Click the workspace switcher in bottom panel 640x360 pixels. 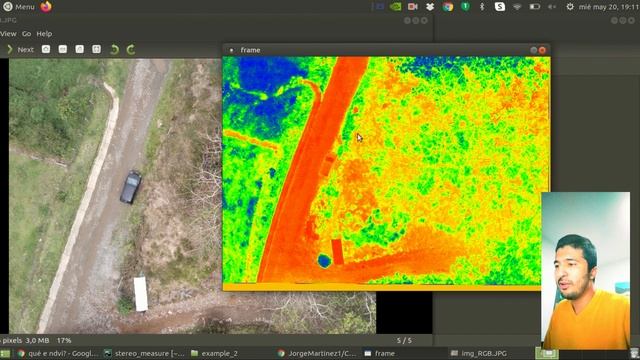click(x=547, y=353)
